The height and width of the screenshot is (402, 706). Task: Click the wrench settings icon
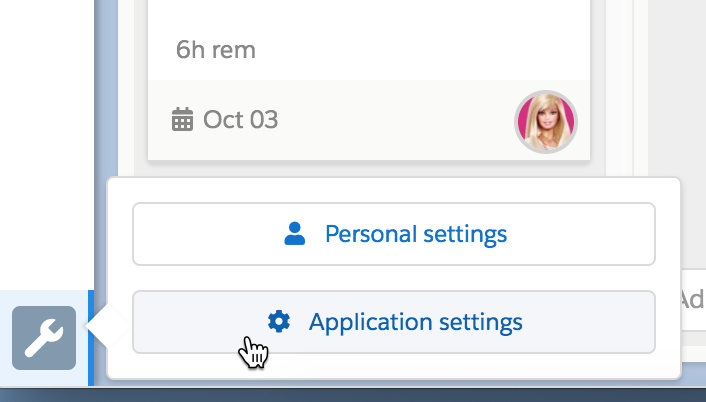coord(44,338)
